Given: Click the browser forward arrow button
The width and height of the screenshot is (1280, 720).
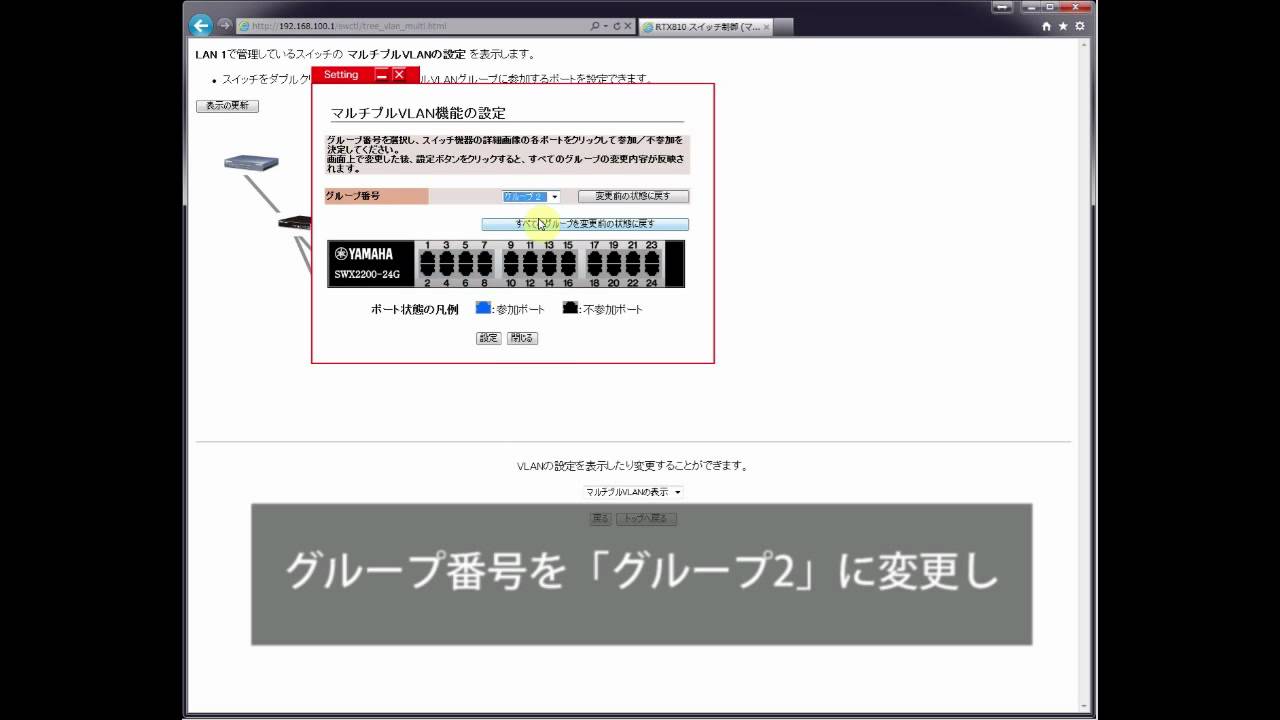Looking at the screenshot, I should (225, 26).
